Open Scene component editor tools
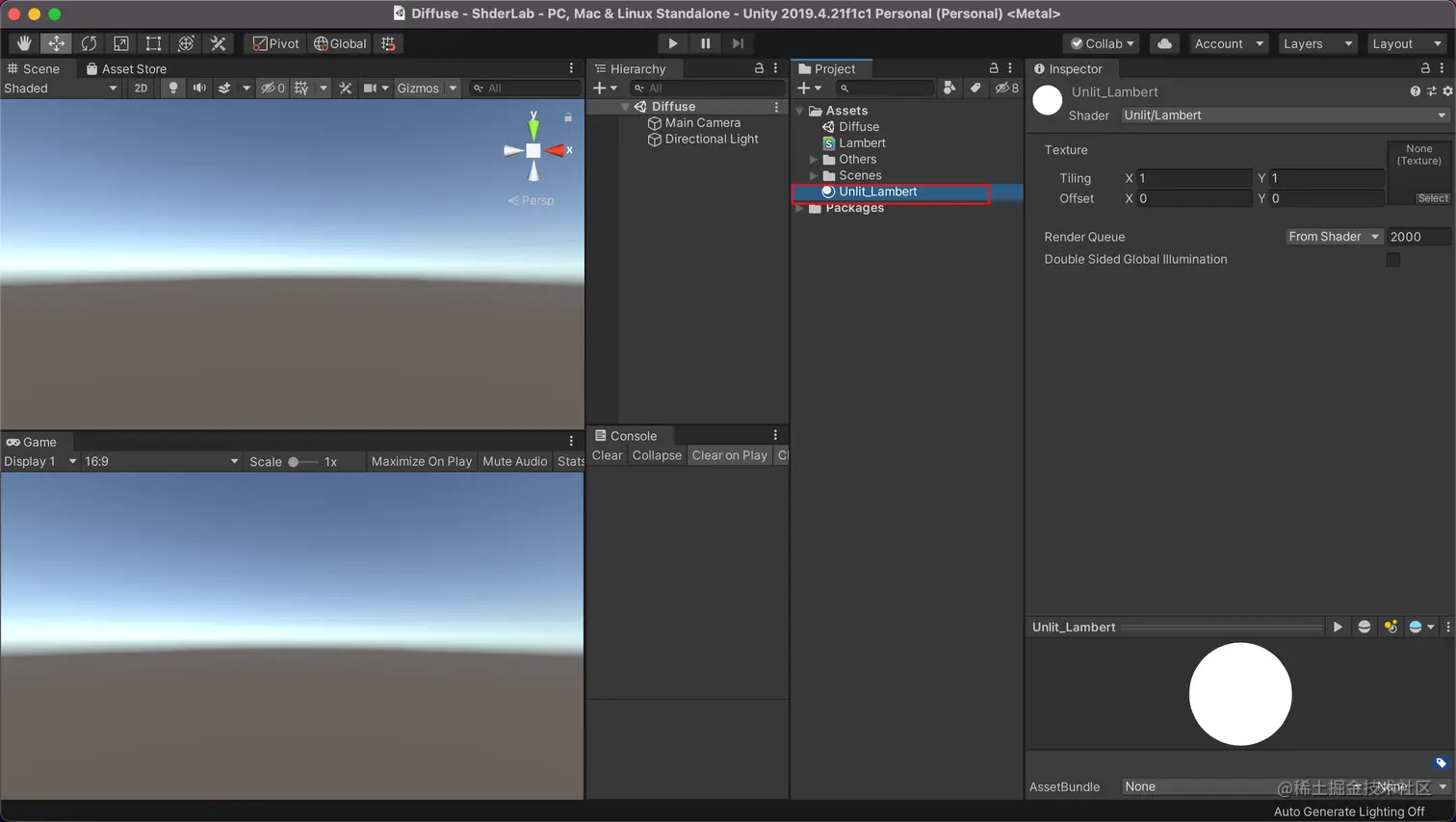Image resolution: width=1456 pixels, height=822 pixels. click(x=346, y=88)
